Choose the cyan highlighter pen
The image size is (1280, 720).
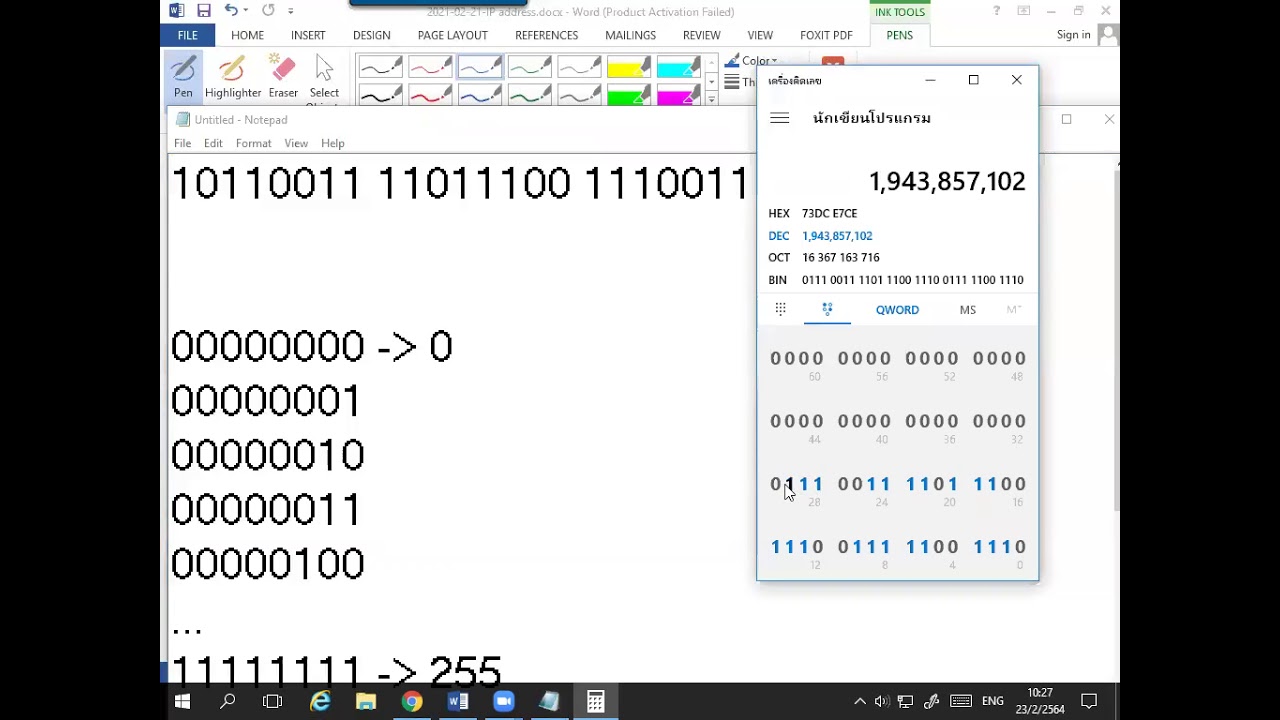(678, 67)
